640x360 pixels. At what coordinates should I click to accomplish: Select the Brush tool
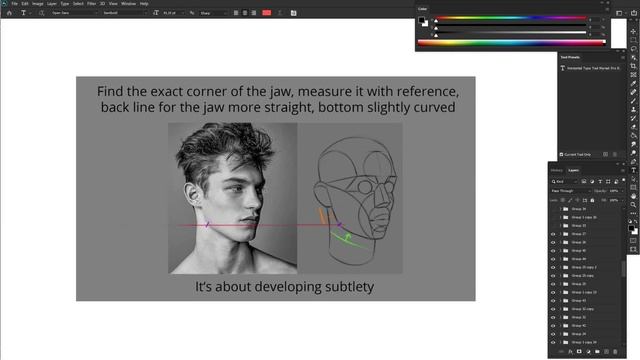[x=633, y=101]
